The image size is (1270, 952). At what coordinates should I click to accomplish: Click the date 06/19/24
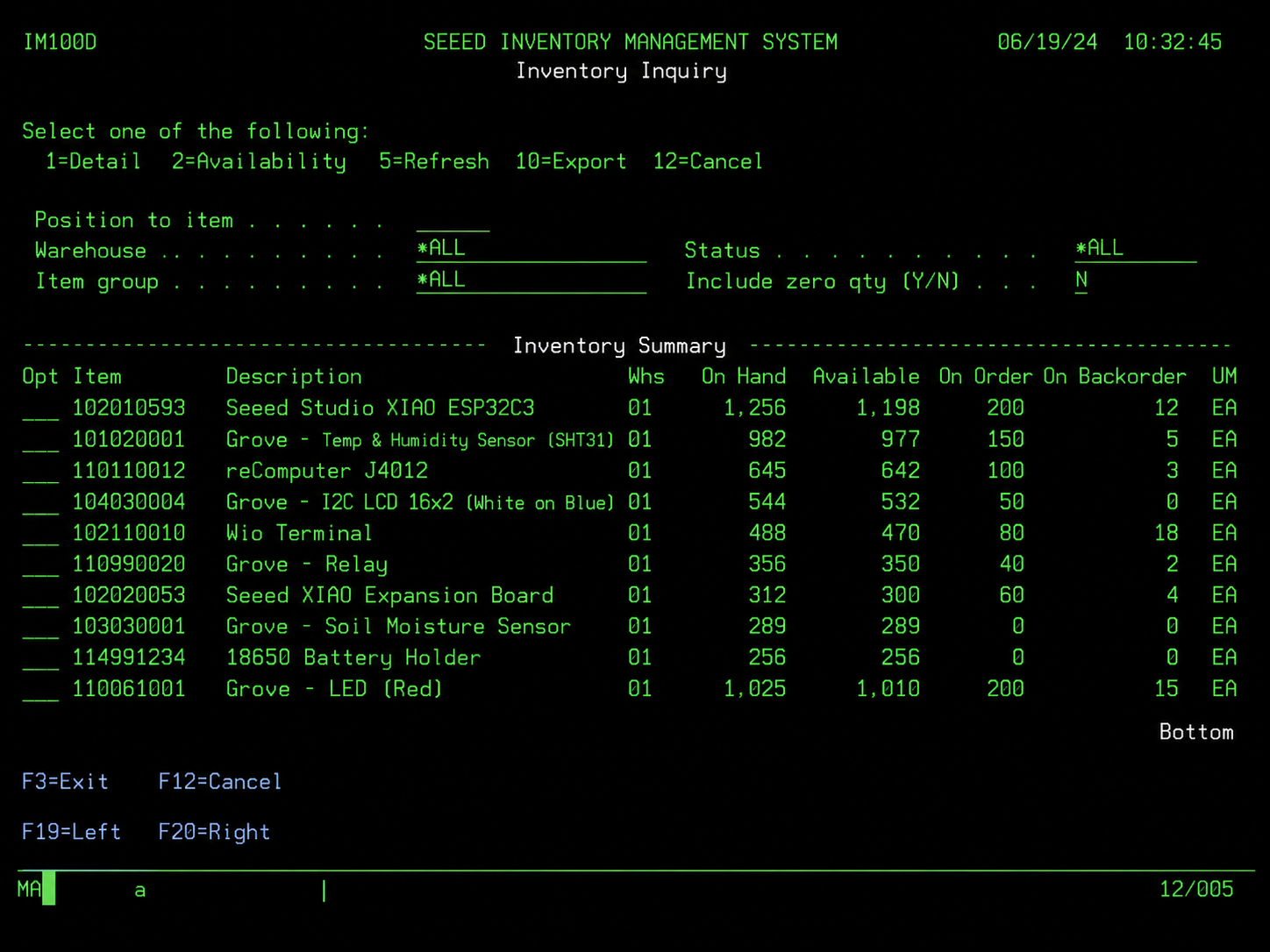tap(1047, 42)
